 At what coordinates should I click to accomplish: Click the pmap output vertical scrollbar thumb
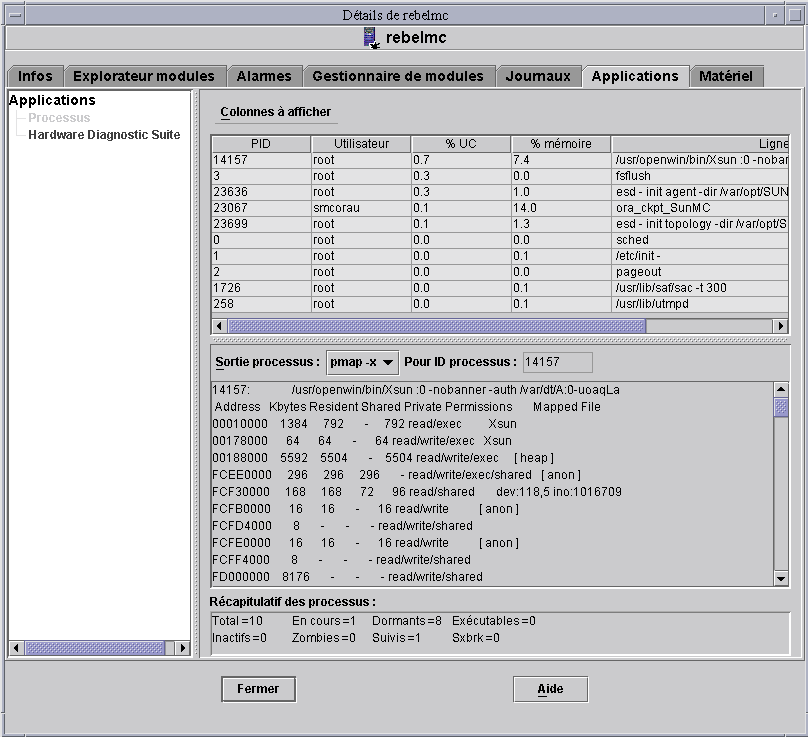pyautogui.click(x=781, y=407)
